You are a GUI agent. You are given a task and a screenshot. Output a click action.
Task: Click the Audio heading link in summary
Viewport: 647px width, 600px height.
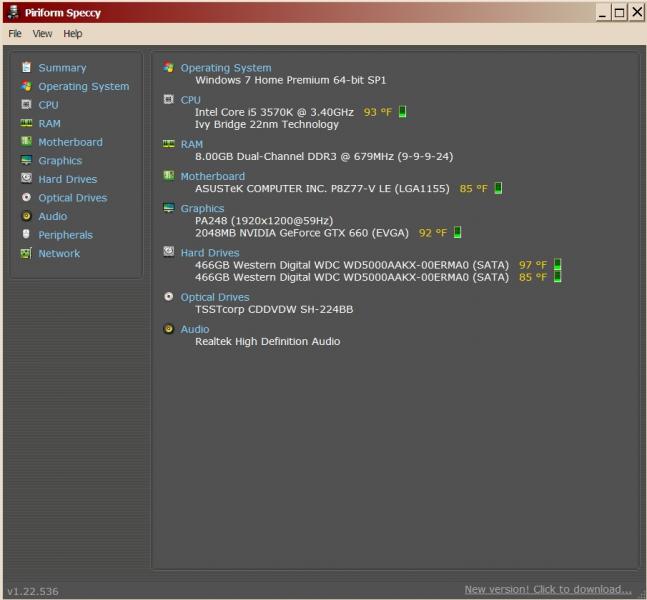[x=195, y=329]
